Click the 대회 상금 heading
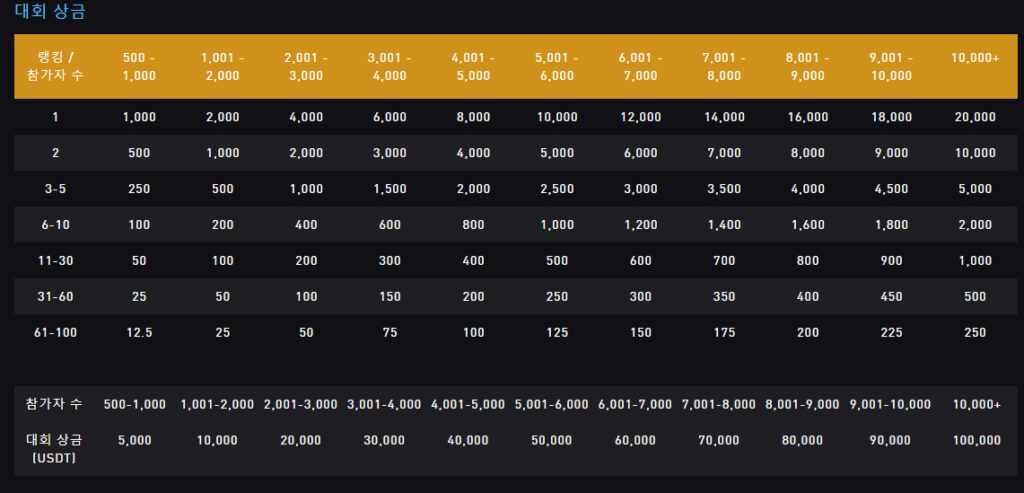The width and height of the screenshot is (1024, 493). [50, 11]
